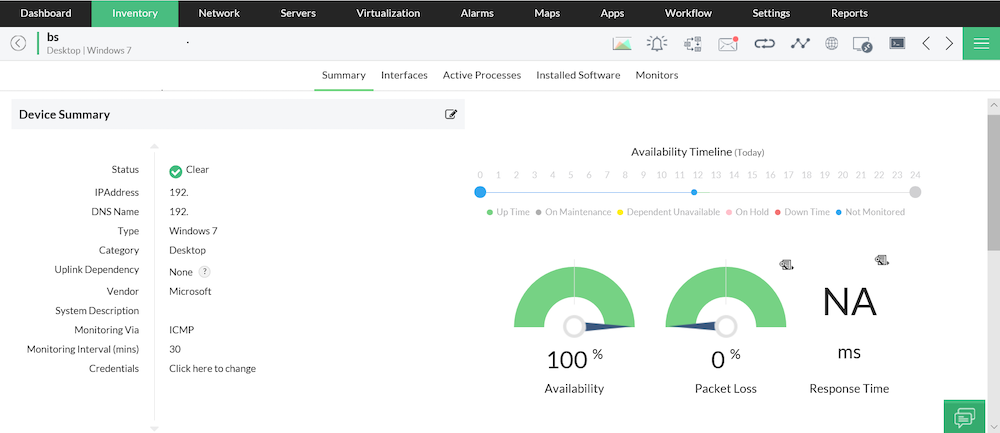Click the down arrow below the summary fields

154,429
